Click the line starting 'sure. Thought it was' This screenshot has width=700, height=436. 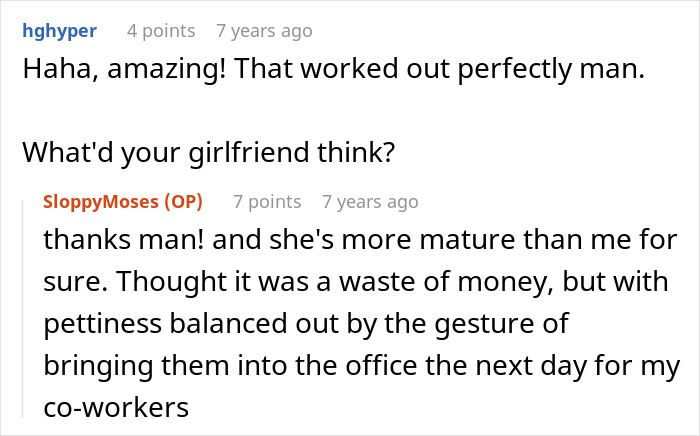(x=356, y=282)
